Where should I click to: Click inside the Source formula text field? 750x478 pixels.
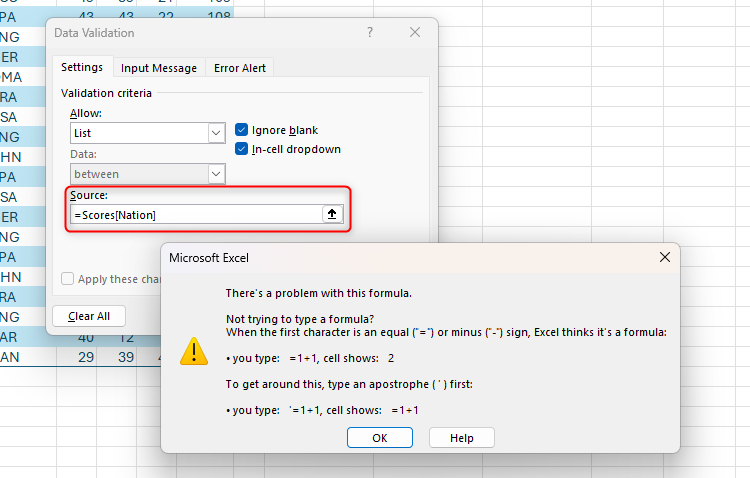click(195, 214)
